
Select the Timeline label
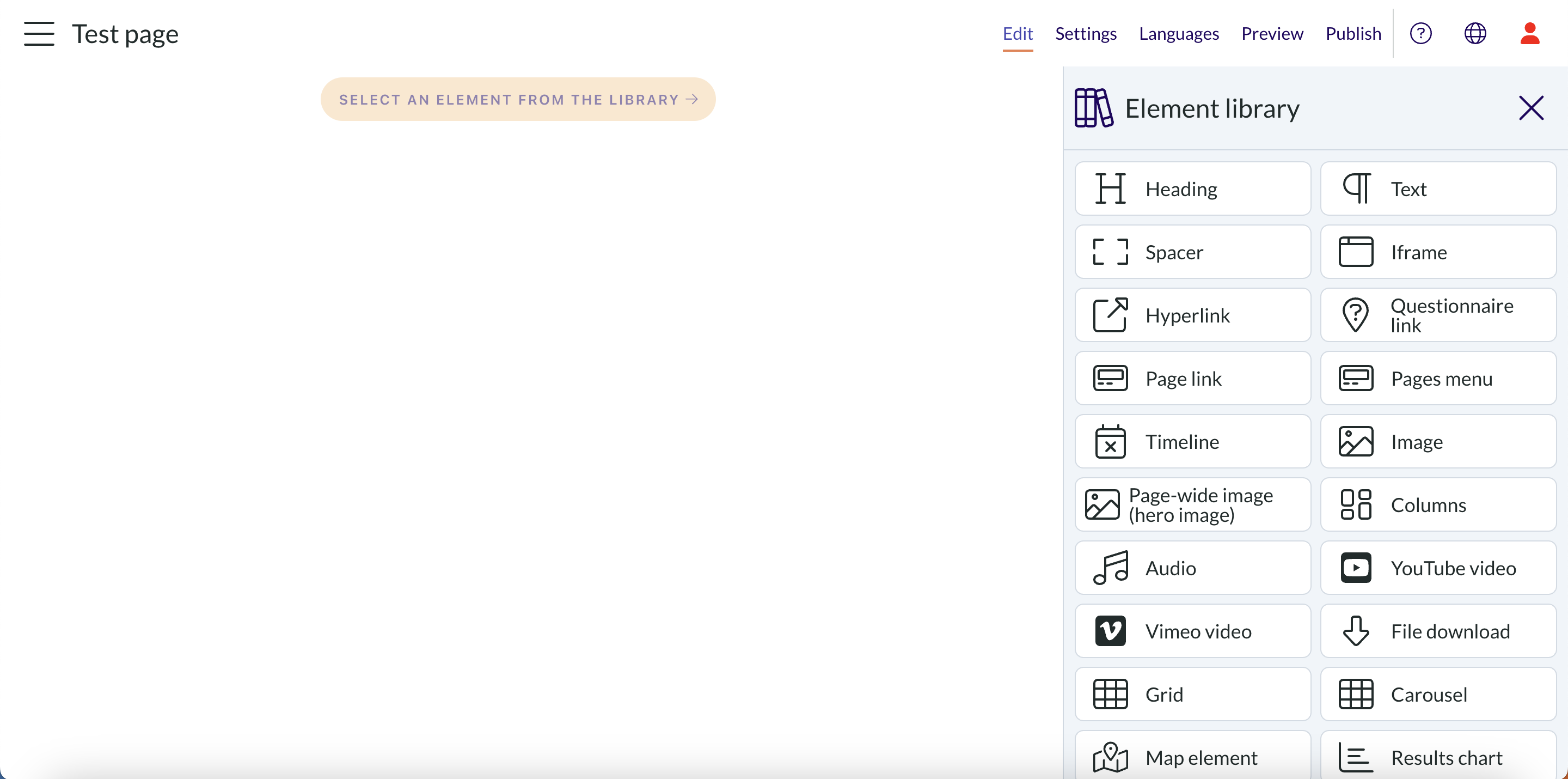click(x=1182, y=442)
